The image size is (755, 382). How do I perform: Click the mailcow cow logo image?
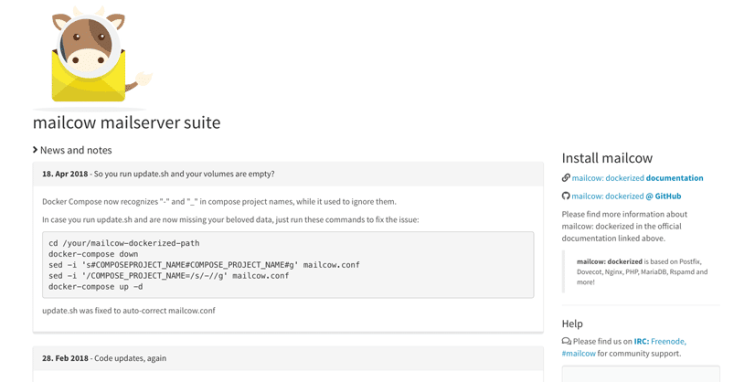click(x=91, y=59)
